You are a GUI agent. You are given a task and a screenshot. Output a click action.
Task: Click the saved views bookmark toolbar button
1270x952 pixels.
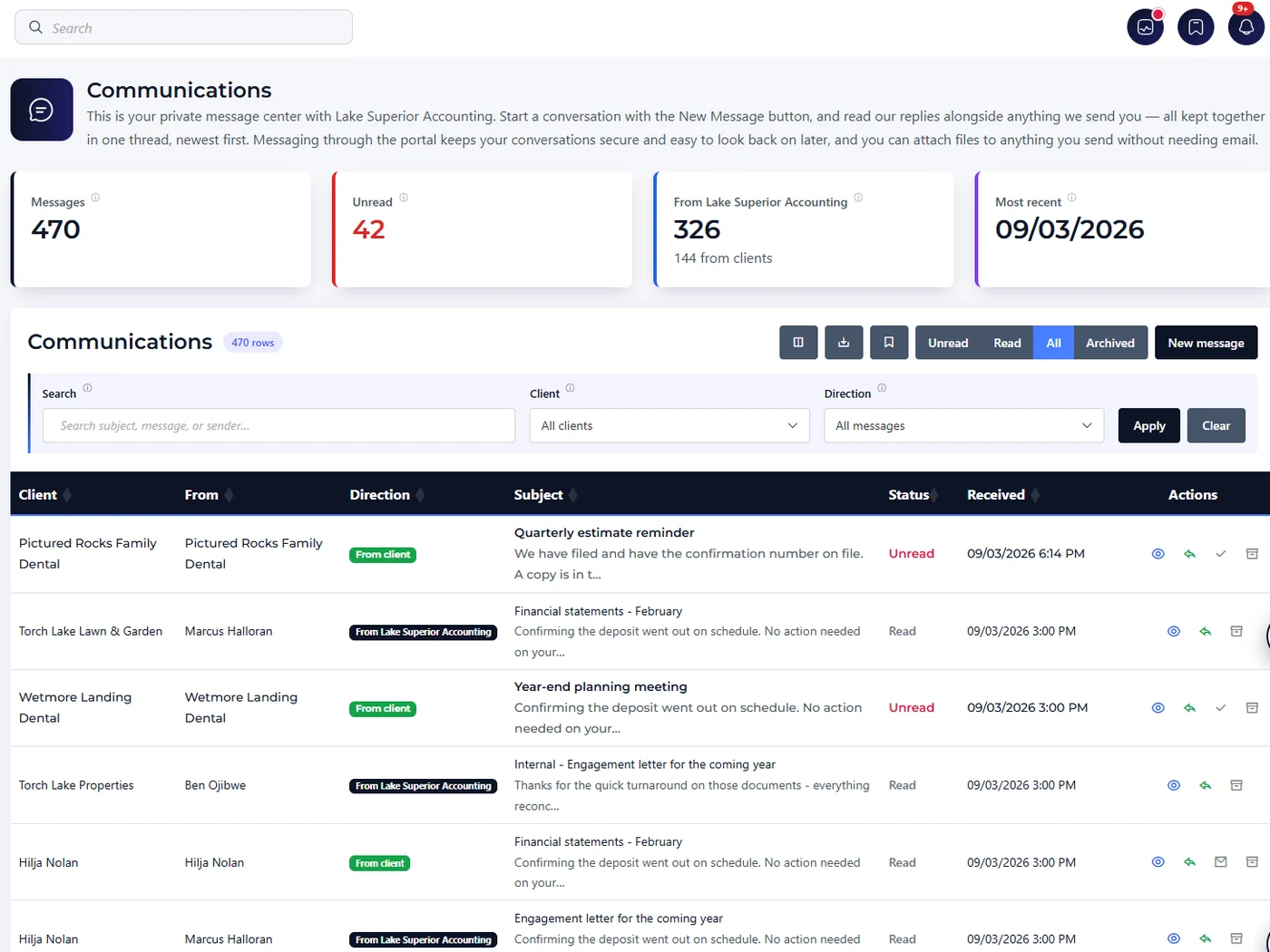[x=889, y=343]
